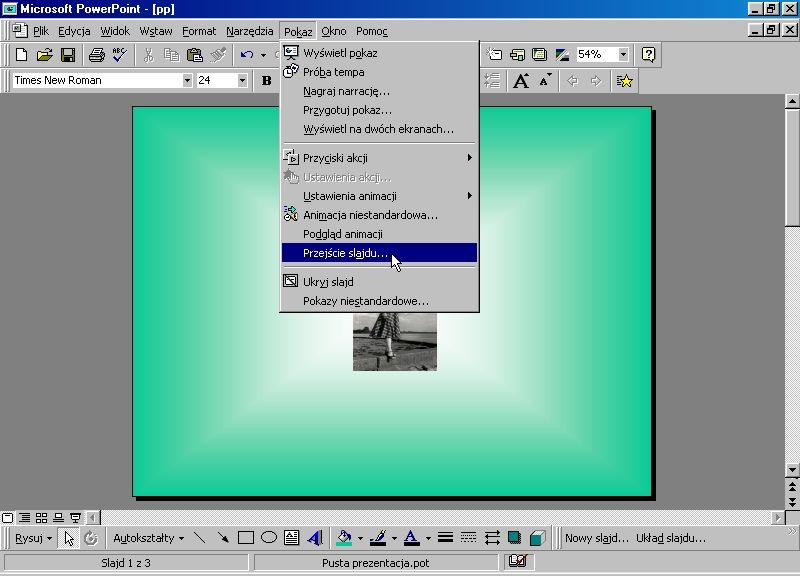
Task: Select the Format Painter brush icon
Action: click(x=218, y=55)
